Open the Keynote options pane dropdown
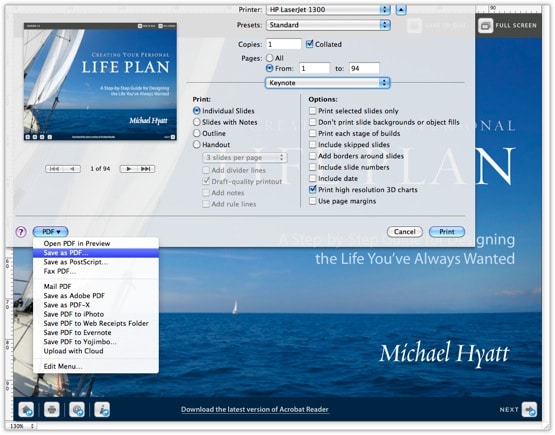This screenshot has width=555, height=435. 327,83
